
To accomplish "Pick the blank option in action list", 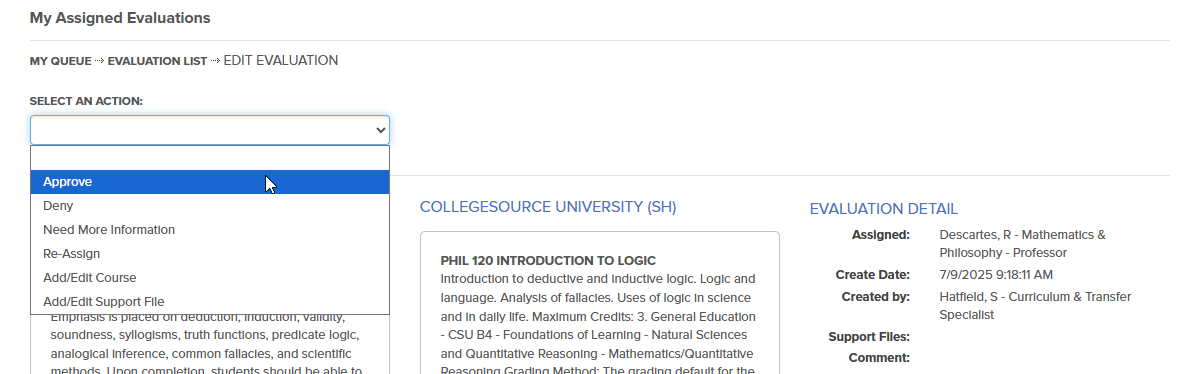I will (210, 158).
